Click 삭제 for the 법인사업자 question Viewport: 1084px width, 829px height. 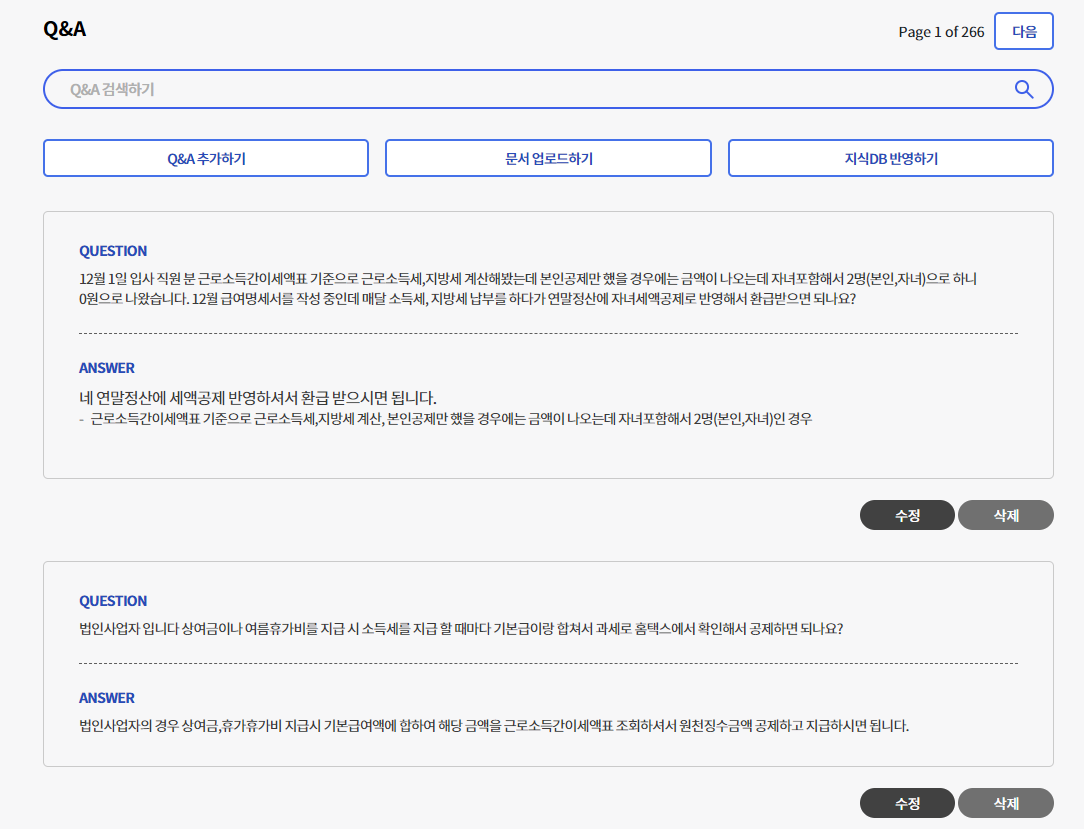[1005, 803]
